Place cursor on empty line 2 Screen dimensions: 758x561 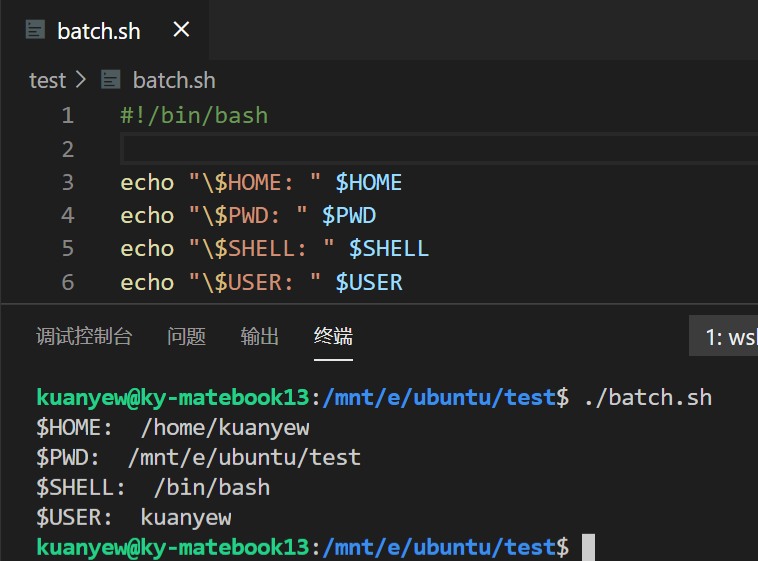439,149
